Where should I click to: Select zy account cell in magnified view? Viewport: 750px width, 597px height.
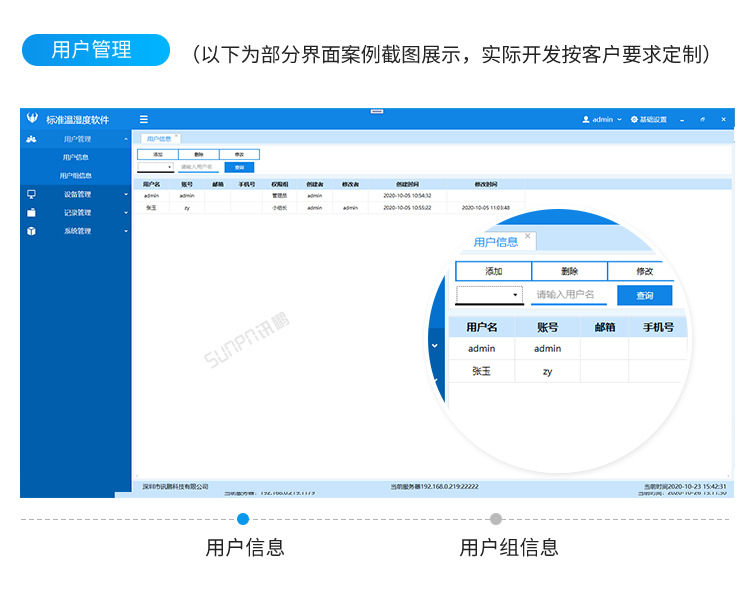547,371
